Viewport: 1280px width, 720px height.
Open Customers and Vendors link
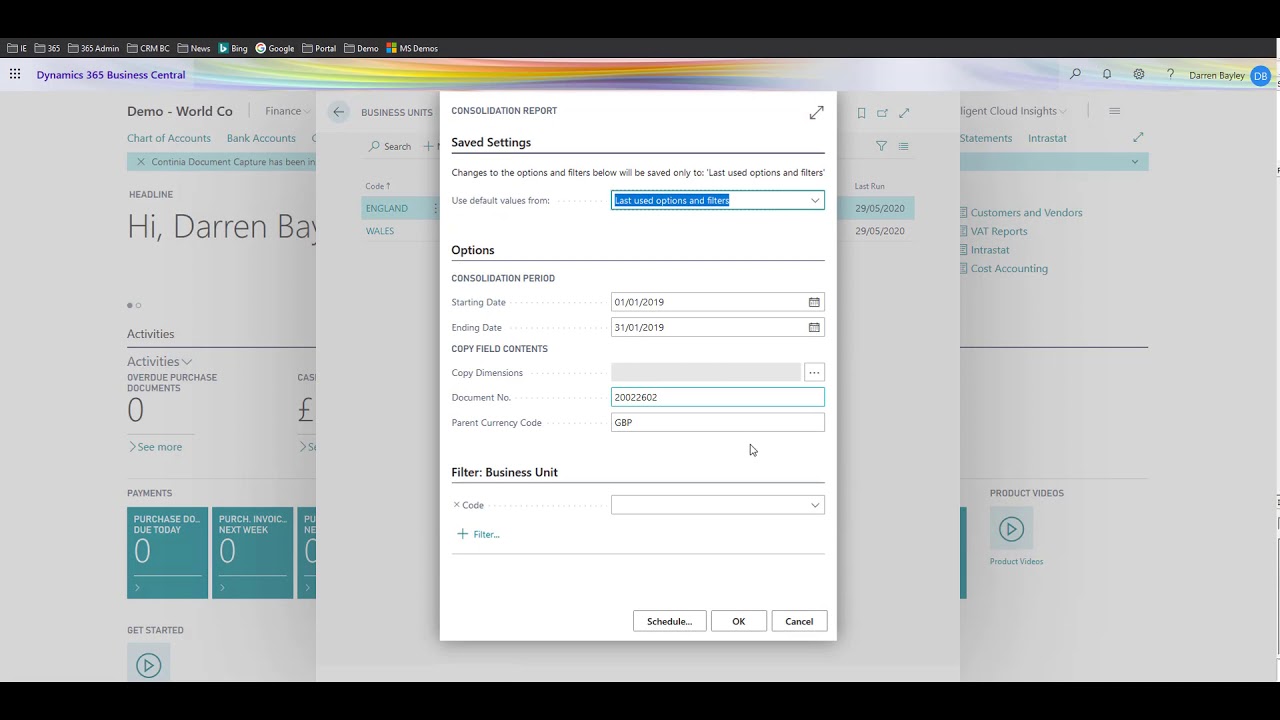pos(1026,212)
